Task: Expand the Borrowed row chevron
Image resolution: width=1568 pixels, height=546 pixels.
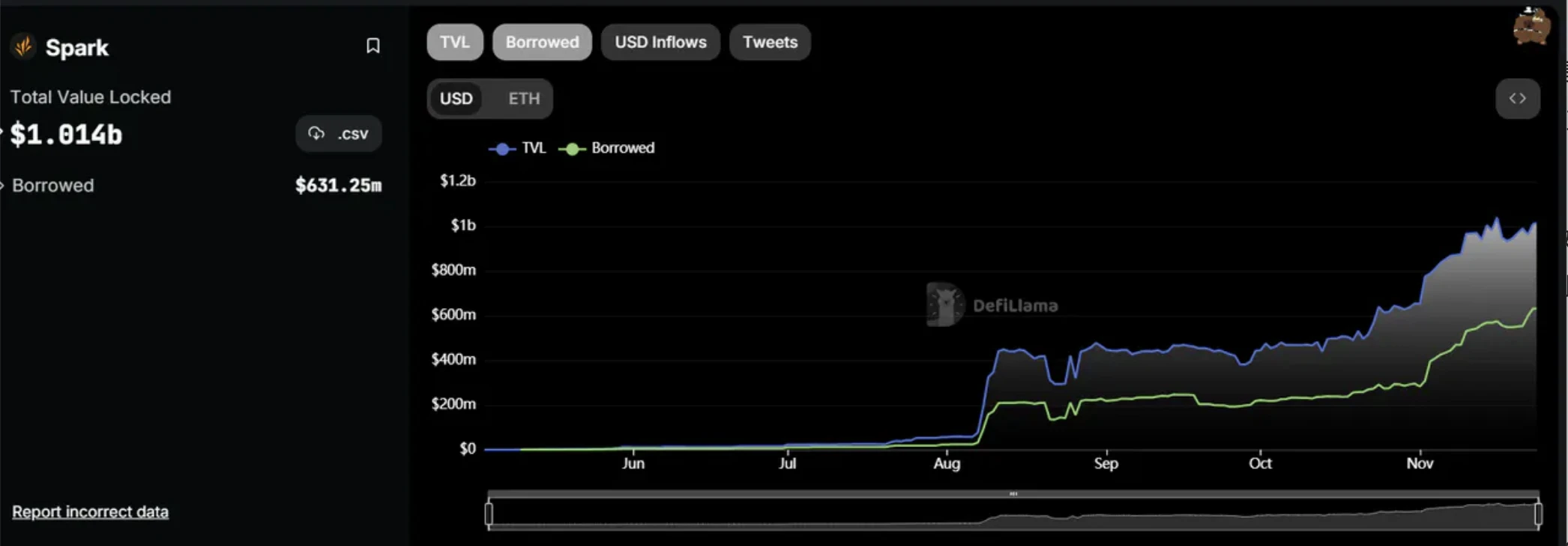Action: coord(3,185)
